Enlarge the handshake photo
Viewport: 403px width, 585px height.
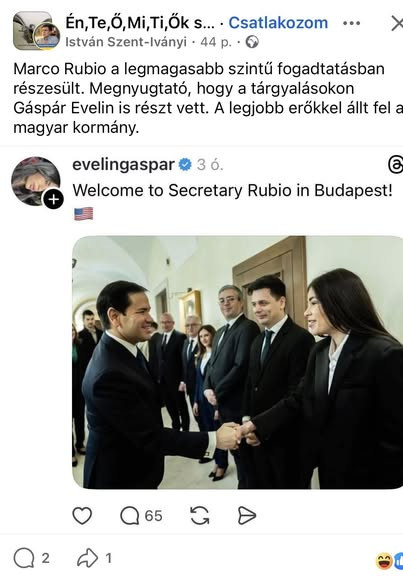click(237, 362)
